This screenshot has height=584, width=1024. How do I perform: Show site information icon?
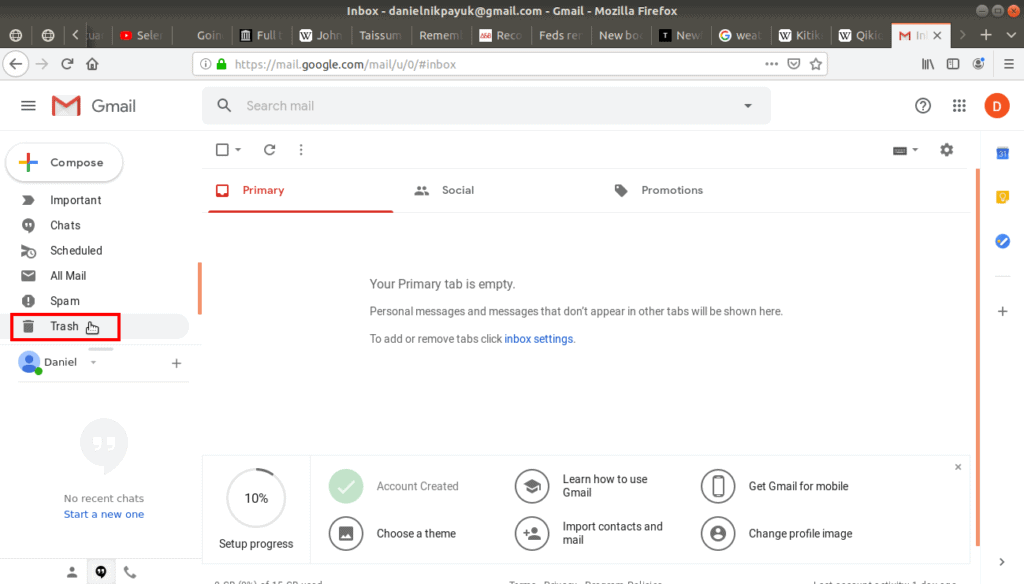[205, 64]
